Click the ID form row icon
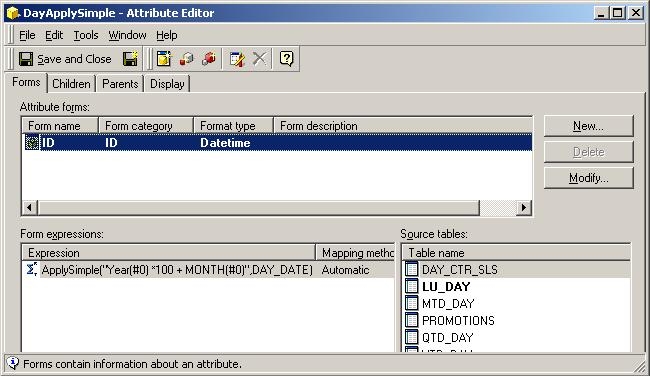Image resolution: width=650 pixels, height=376 pixels. [32, 143]
